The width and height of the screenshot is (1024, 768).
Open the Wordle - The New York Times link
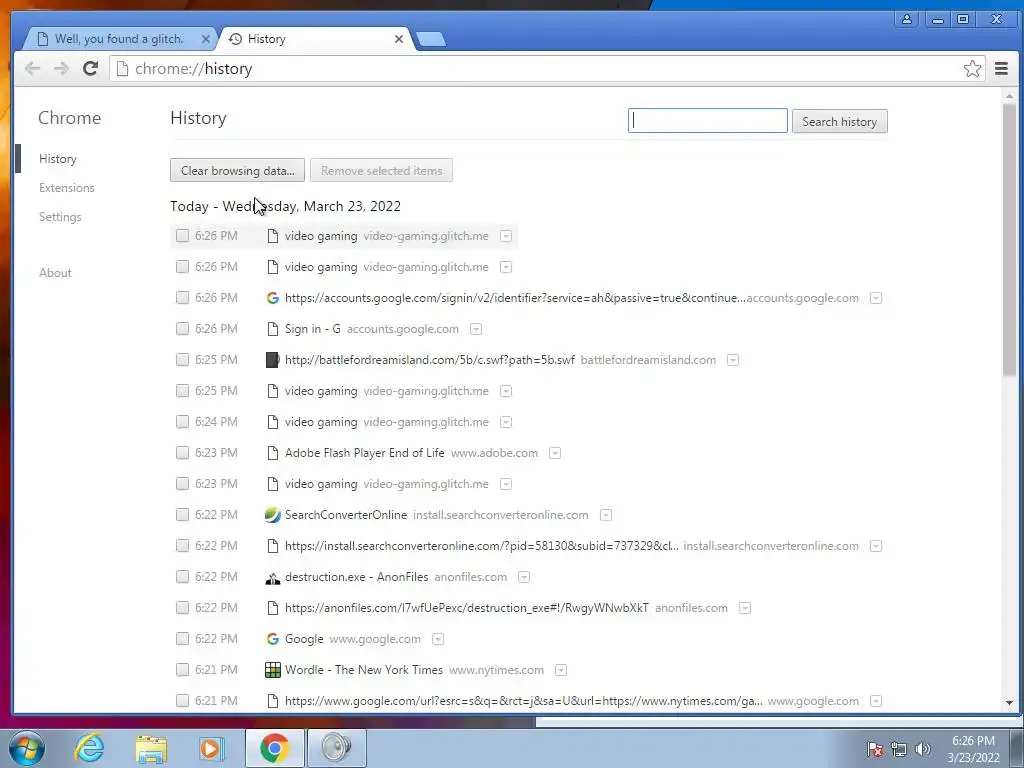[364, 669]
